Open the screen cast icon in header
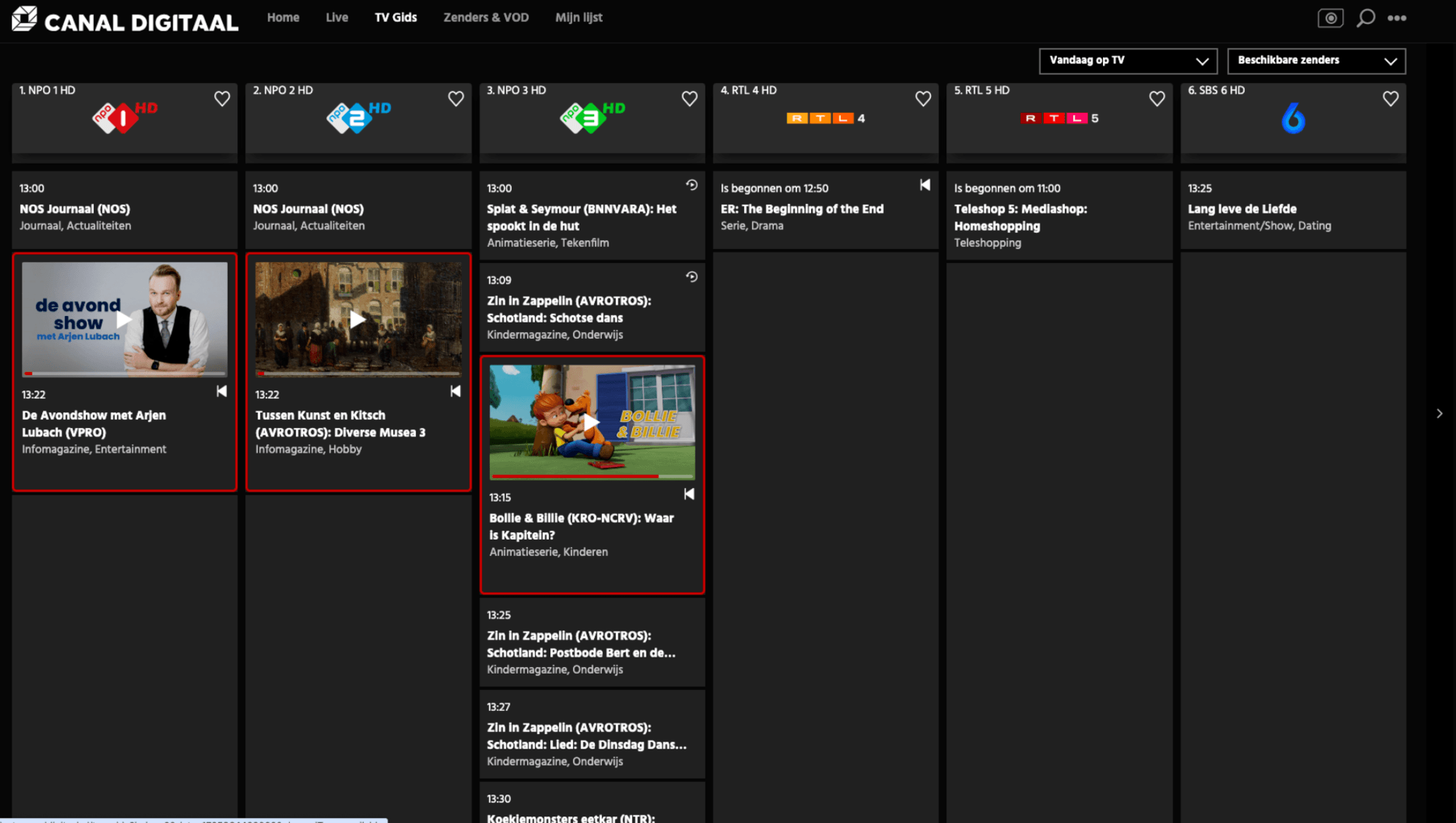 coord(1330,18)
